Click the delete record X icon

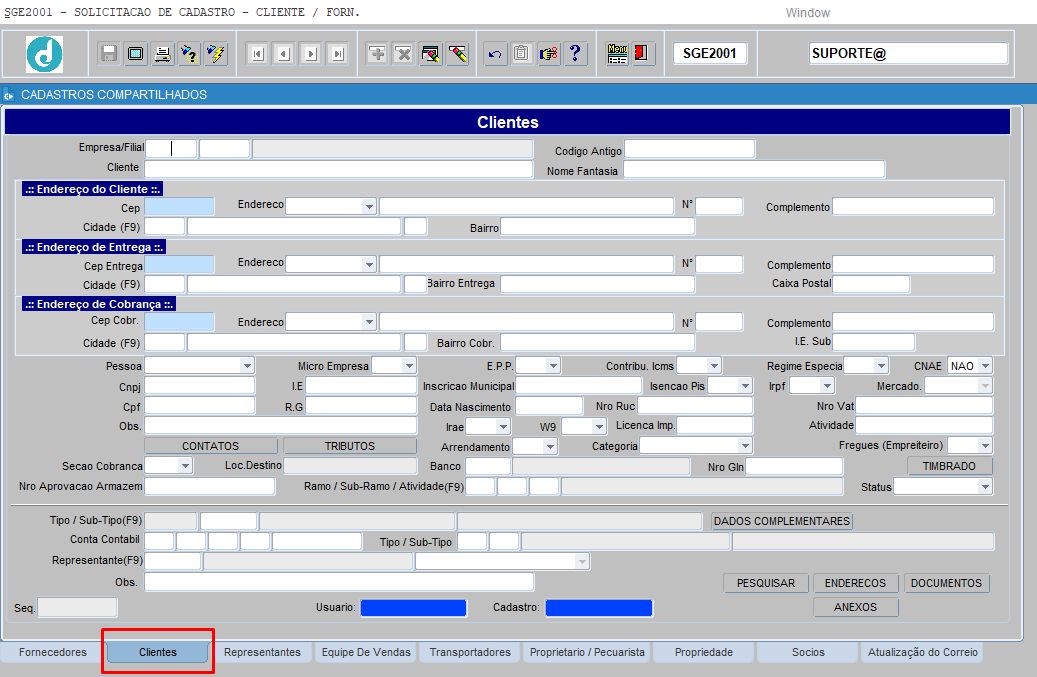[x=403, y=54]
